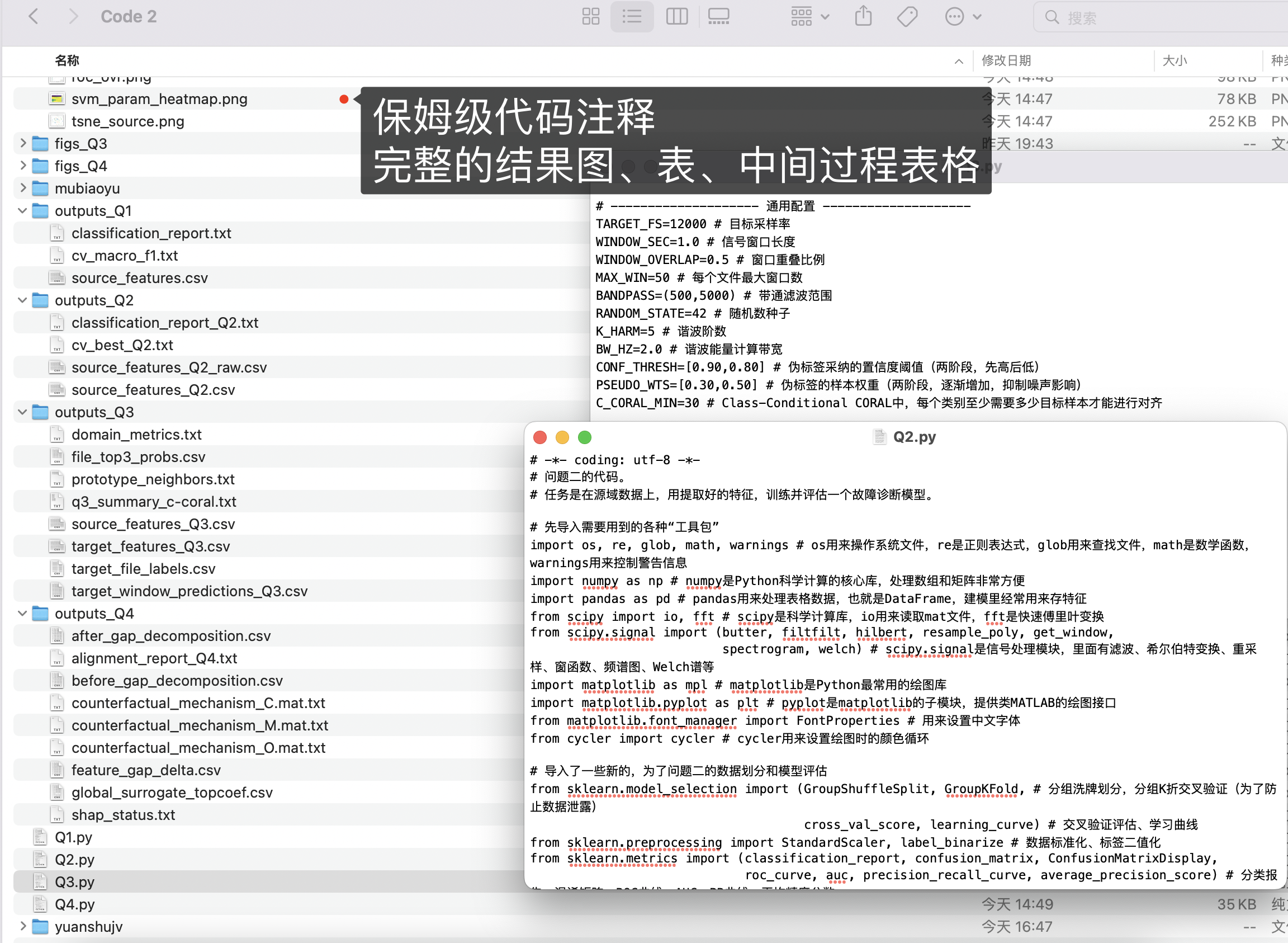Screen dimensions: 1288x943
Task: Select prototype_neighbors.txt file
Action: tap(153, 479)
